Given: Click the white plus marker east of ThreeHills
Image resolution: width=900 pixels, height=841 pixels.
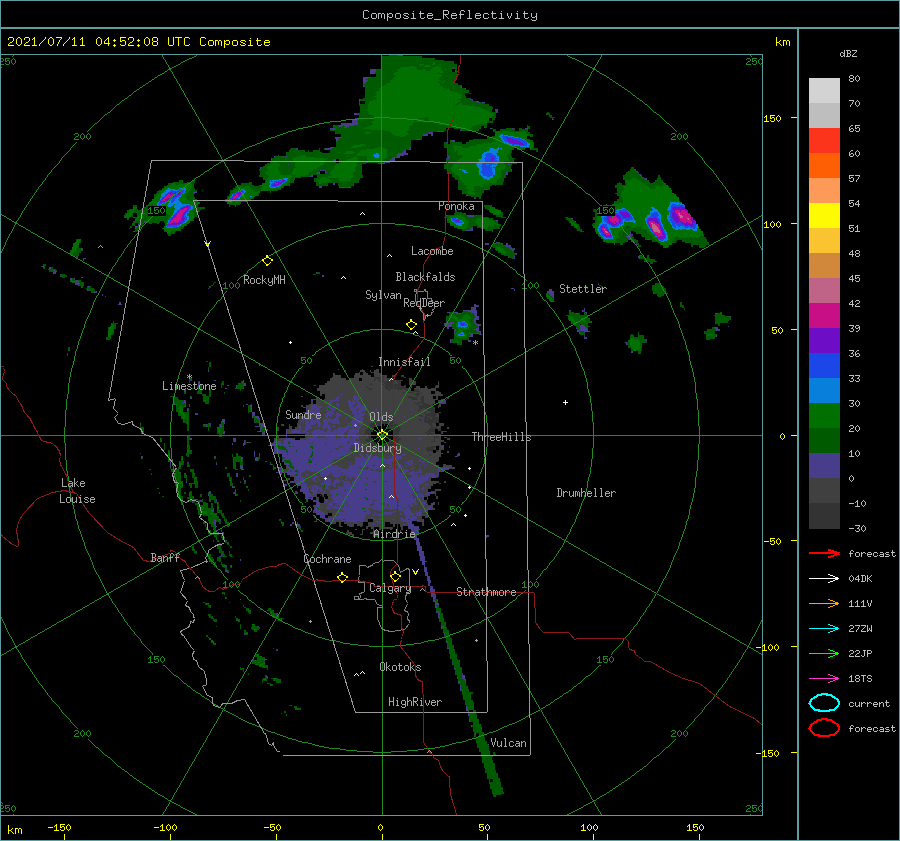Looking at the screenshot, I should (x=565, y=402).
